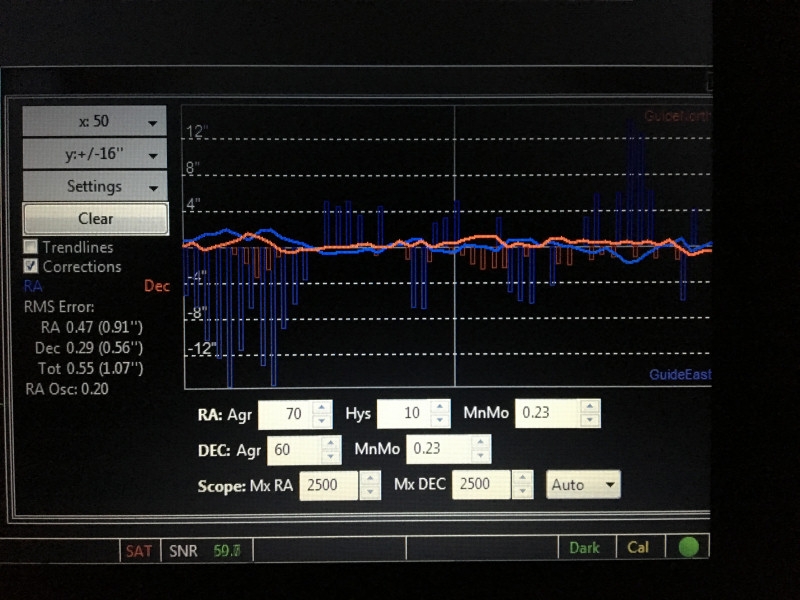
Task: Uncheck the Corrections checkbox
Action: [x=31, y=266]
